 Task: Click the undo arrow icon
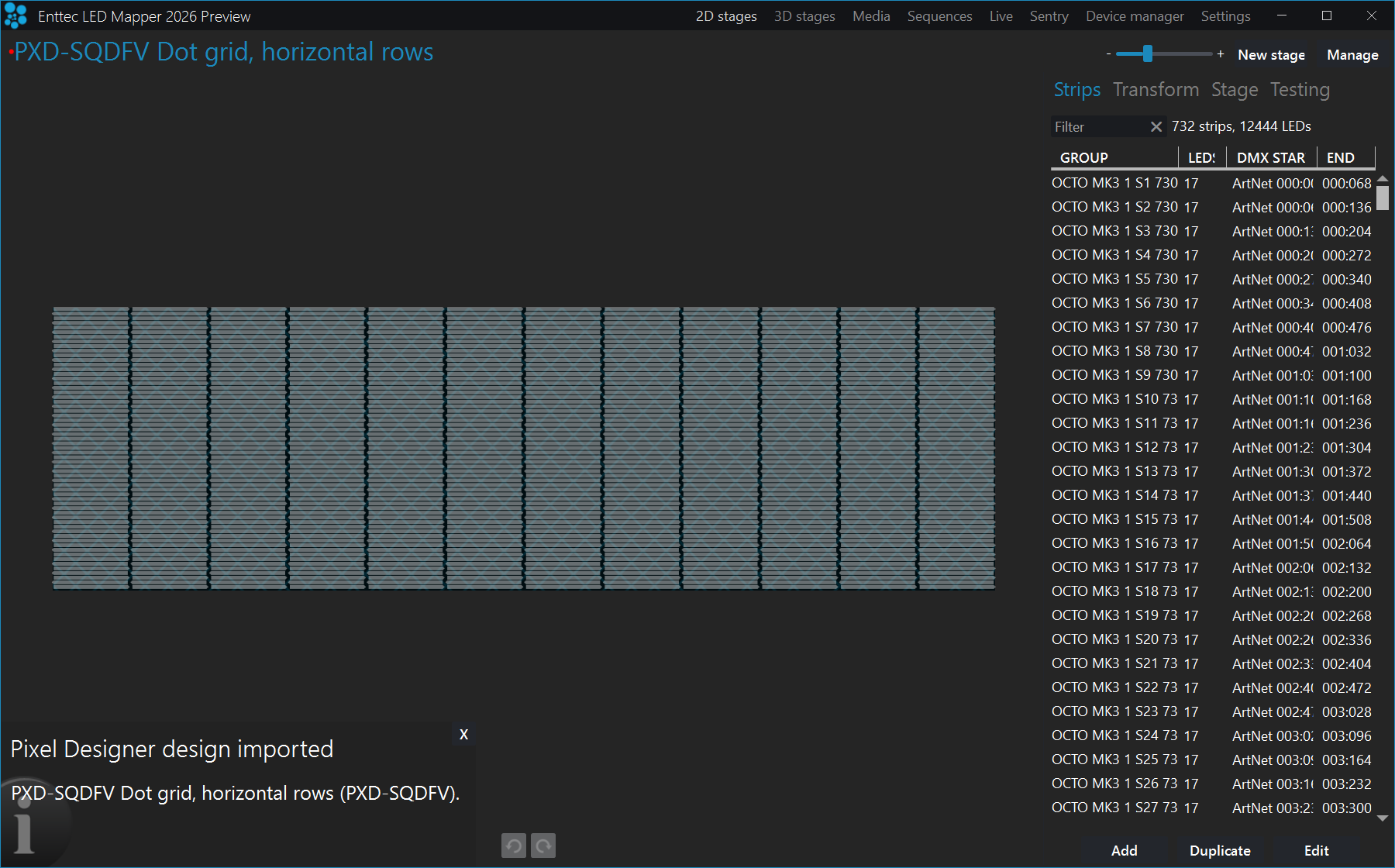pos(513,846)
